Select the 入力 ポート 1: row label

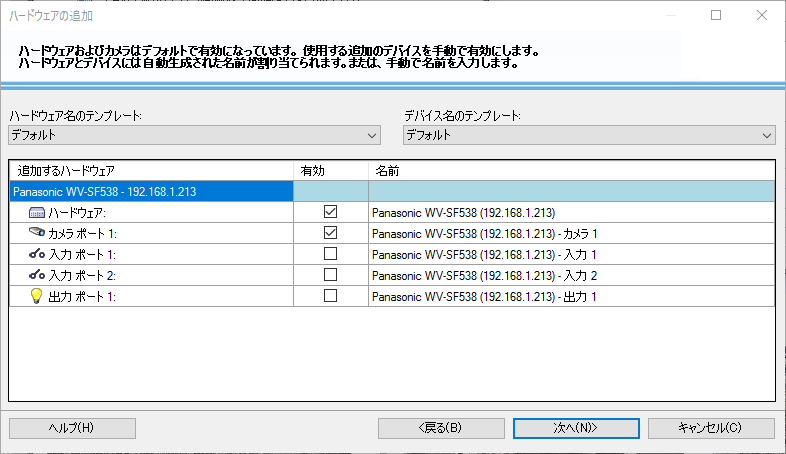tap(82, 255)
